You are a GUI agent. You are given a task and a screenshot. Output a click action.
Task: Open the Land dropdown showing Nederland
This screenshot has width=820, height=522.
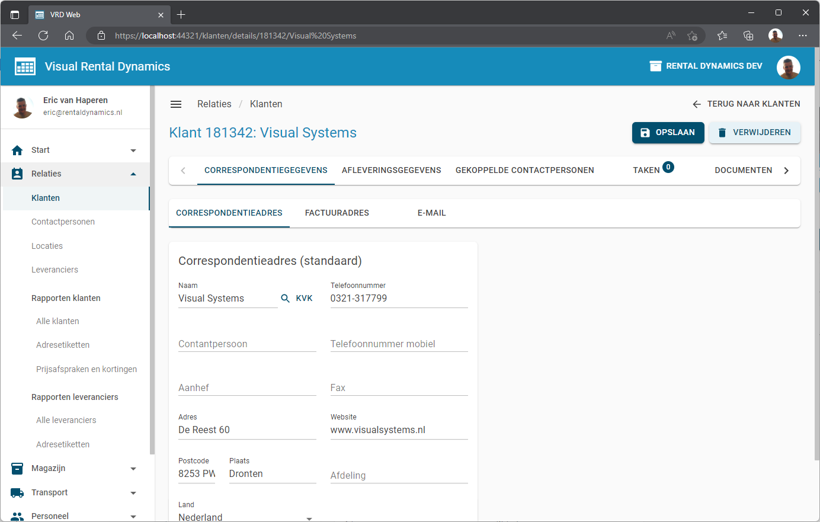pos(245,516)
